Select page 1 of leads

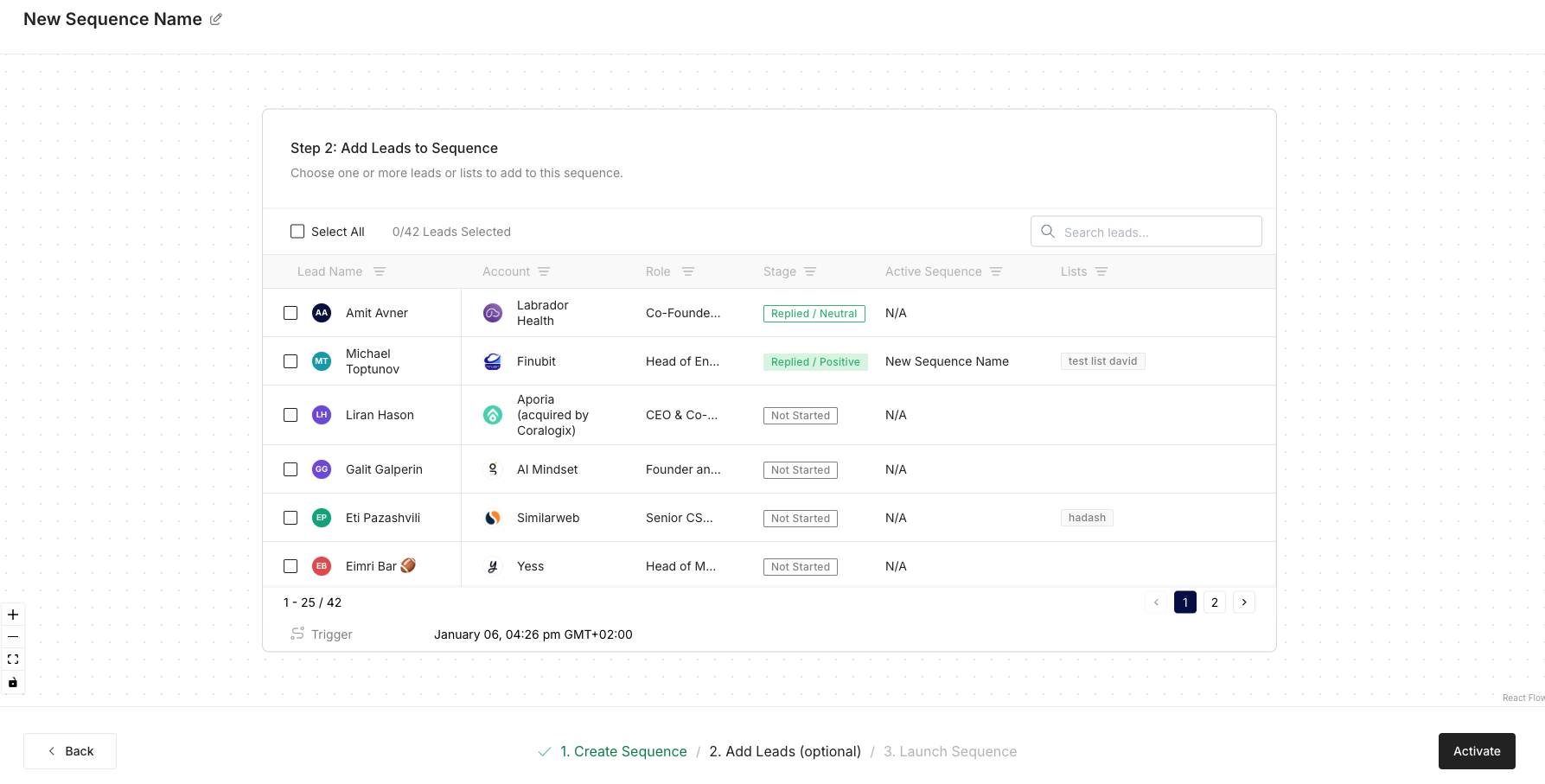pos(1185,602)
